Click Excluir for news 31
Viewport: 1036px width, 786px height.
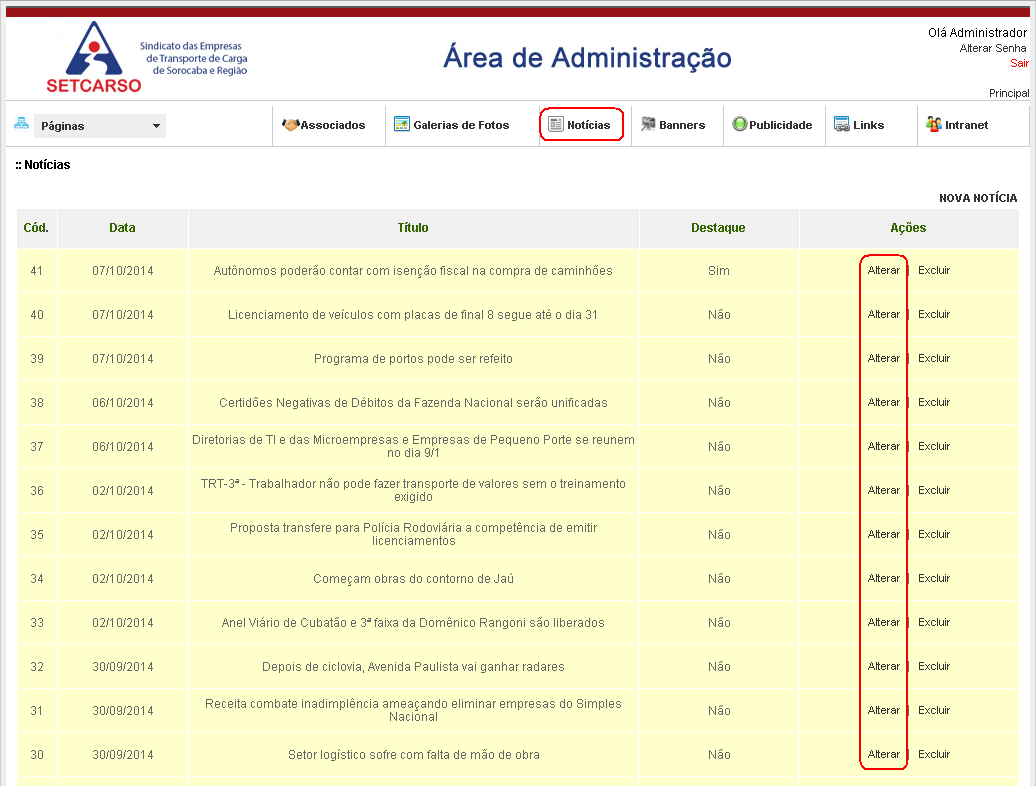934,710
